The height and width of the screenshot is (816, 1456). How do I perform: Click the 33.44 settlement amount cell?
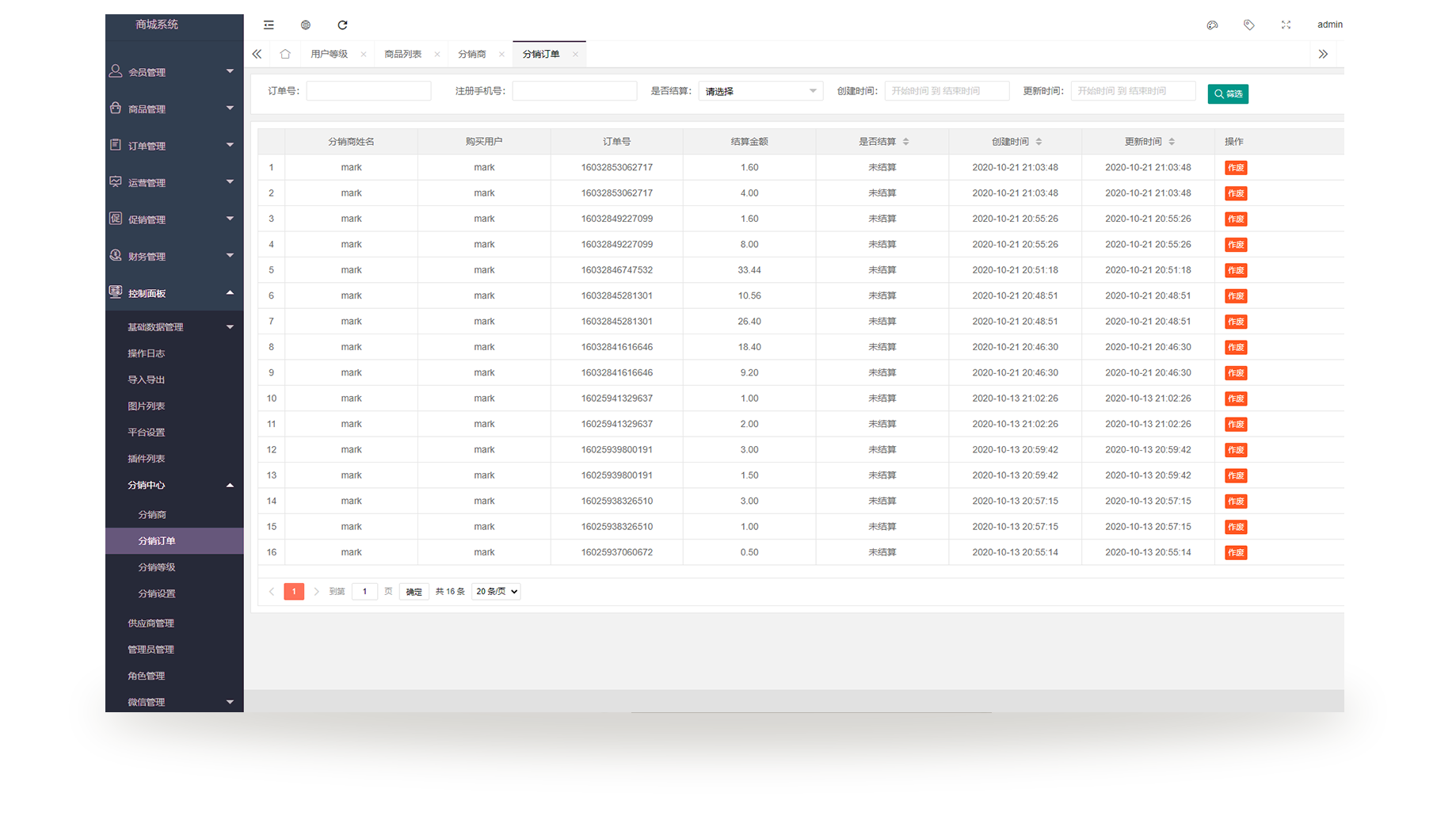(x=749, y=270)
